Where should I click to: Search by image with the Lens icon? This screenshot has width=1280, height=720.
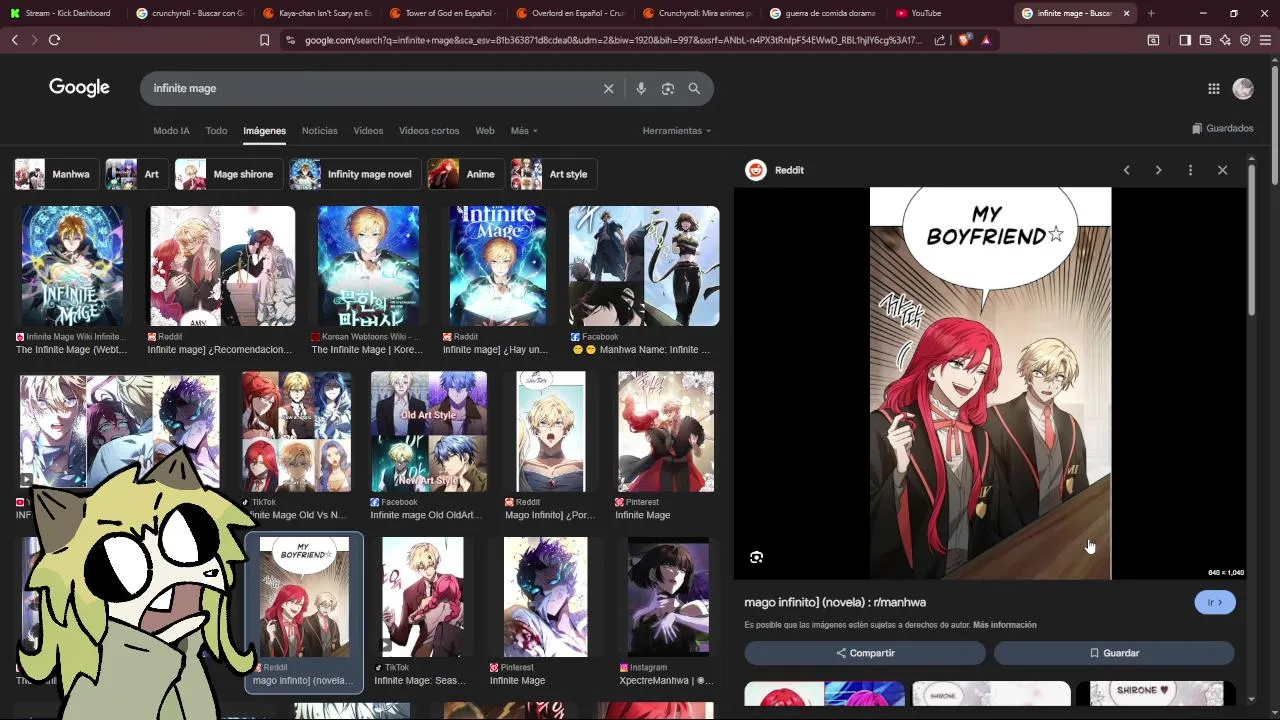(x=668, y=88)
